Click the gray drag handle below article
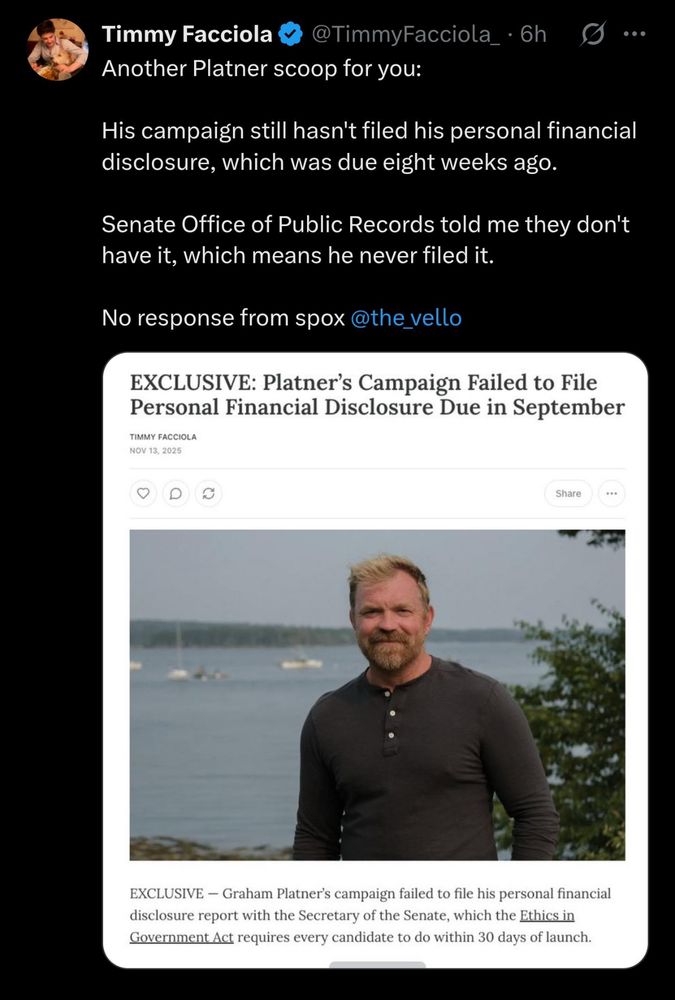The image size is (675, 1000). tap(377, 965)
